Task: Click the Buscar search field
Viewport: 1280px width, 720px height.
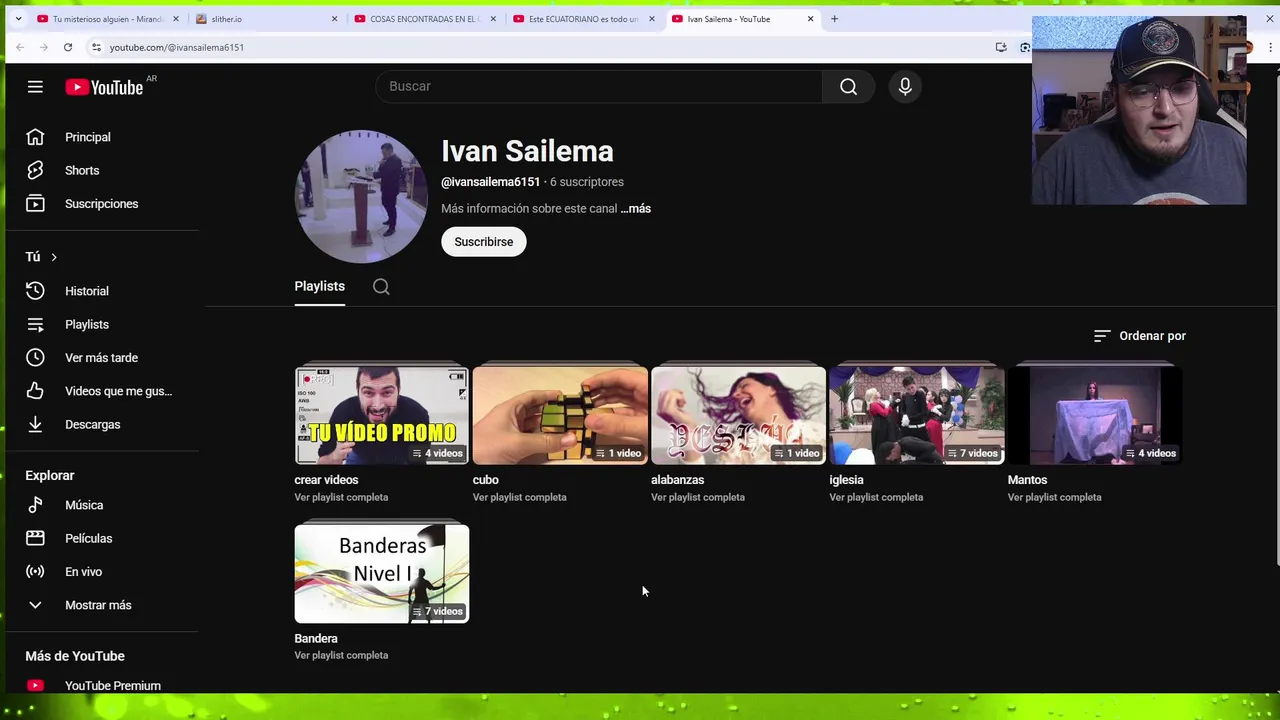Action: (599, 87)
